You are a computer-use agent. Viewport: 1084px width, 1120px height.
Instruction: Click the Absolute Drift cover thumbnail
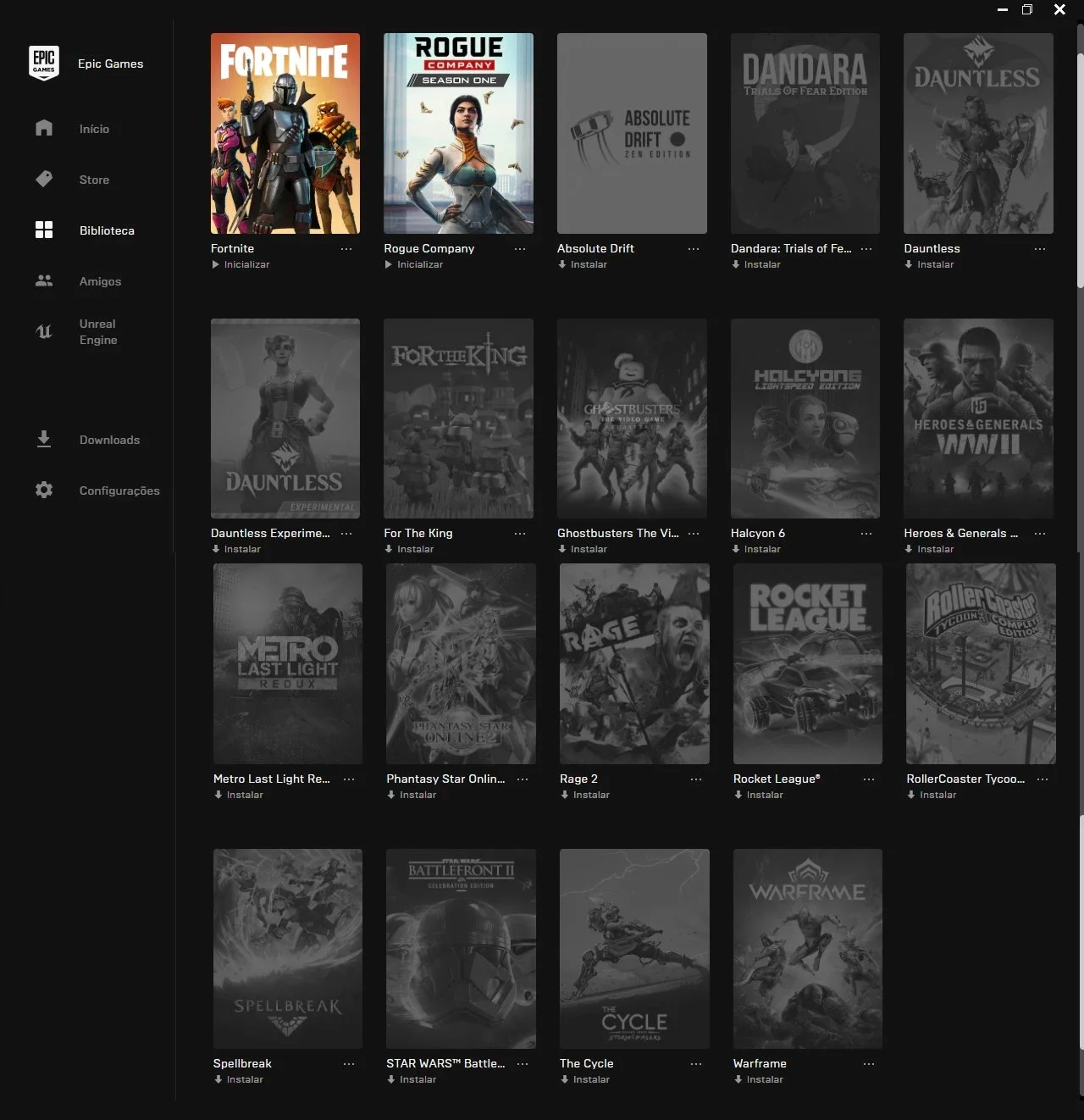coord(632,133)
